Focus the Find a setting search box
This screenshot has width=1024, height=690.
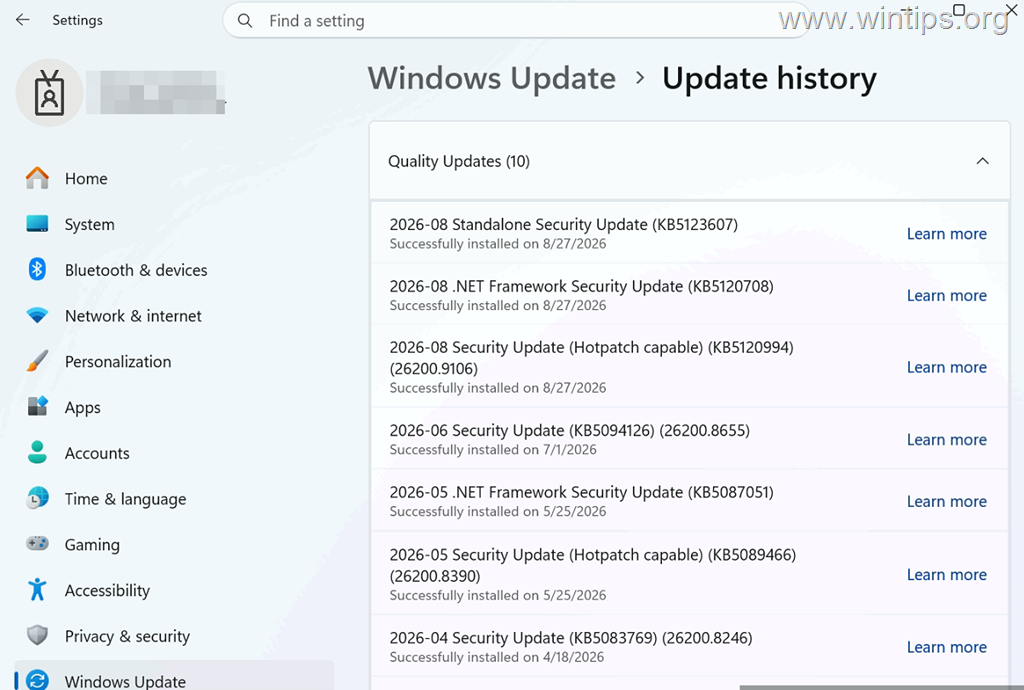516,21
